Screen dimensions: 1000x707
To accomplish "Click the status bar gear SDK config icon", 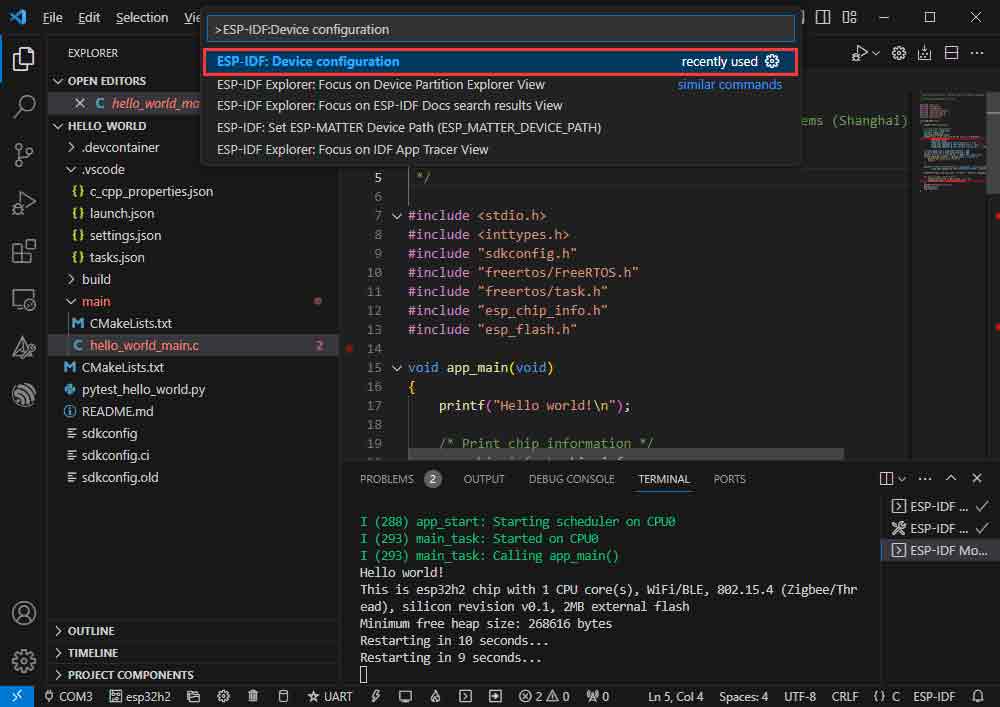I will pyautogui.click(x=223, y=697).
